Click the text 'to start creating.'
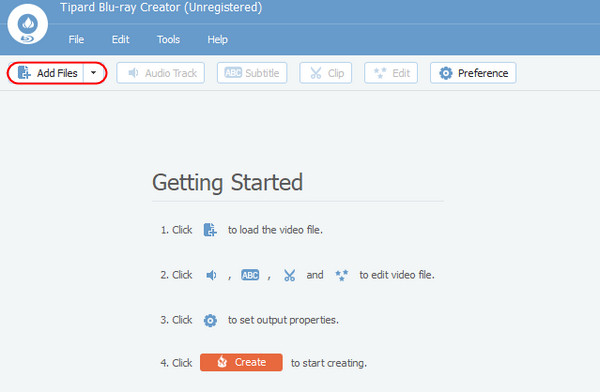This screenshot has height=392, width=600. coord(329,363)
